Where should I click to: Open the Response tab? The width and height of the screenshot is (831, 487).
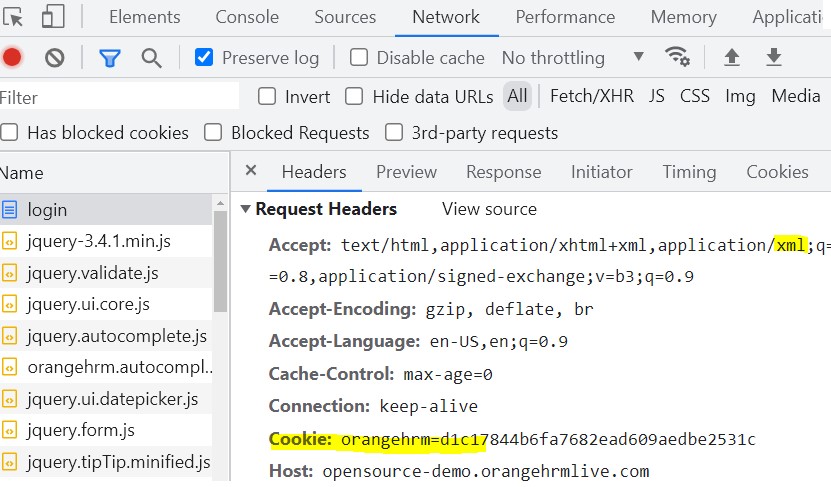(503, 172)
